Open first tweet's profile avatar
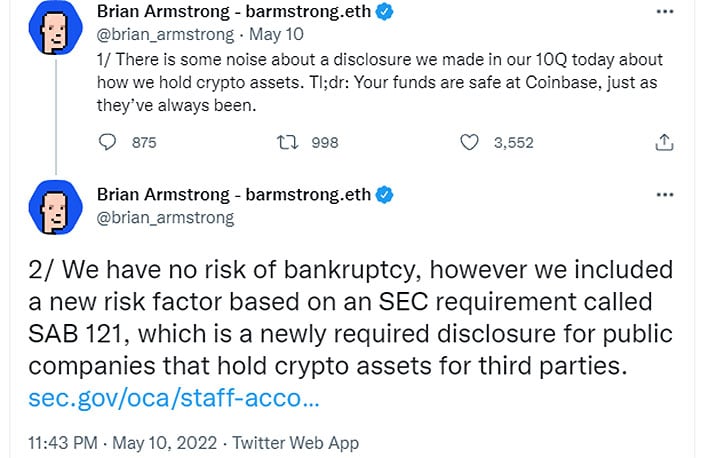 coord(56,28)
